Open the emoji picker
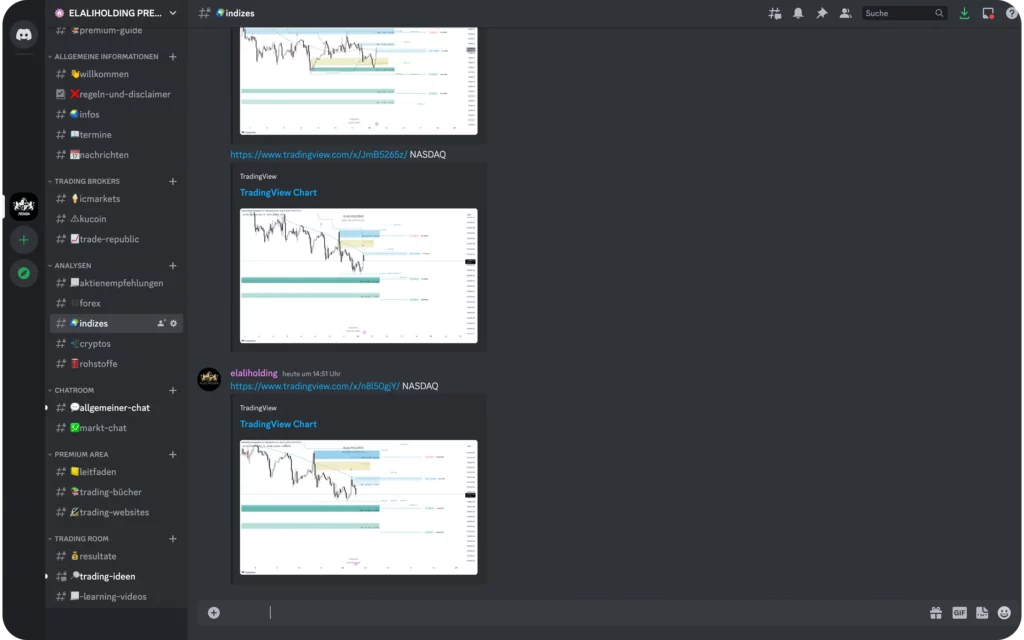 (x=1004, y=613)
